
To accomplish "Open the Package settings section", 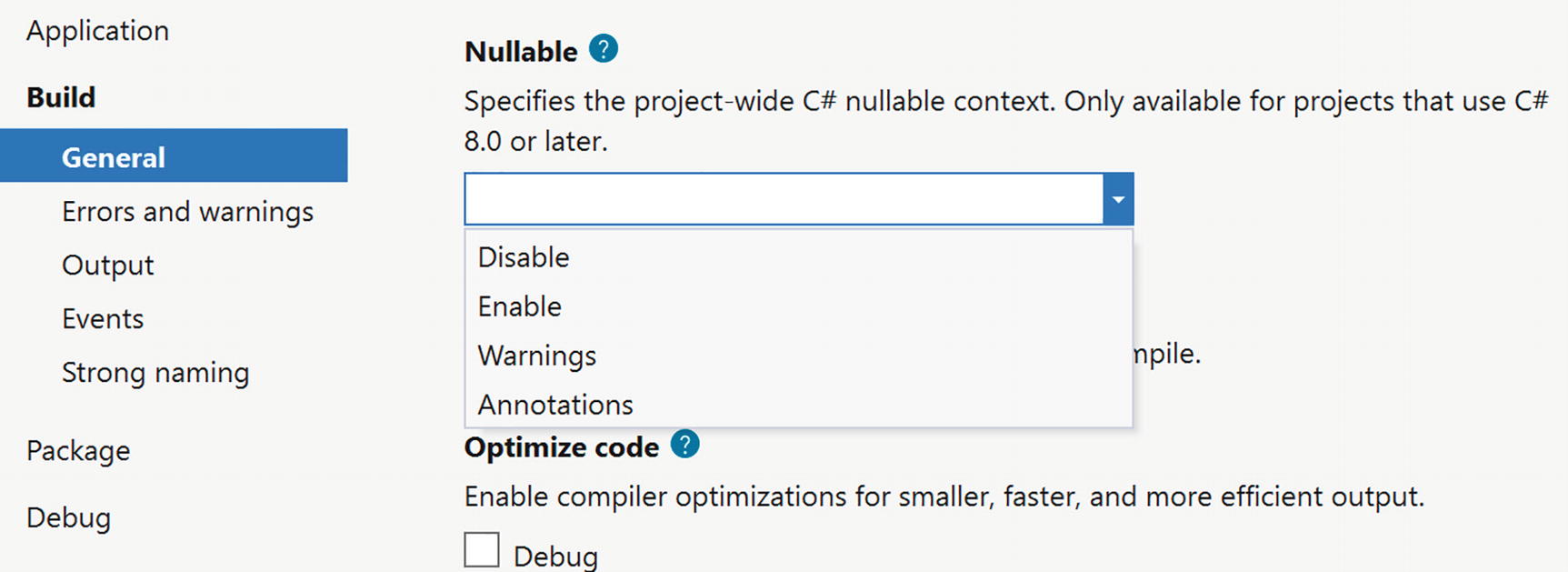I will (77, 450).
